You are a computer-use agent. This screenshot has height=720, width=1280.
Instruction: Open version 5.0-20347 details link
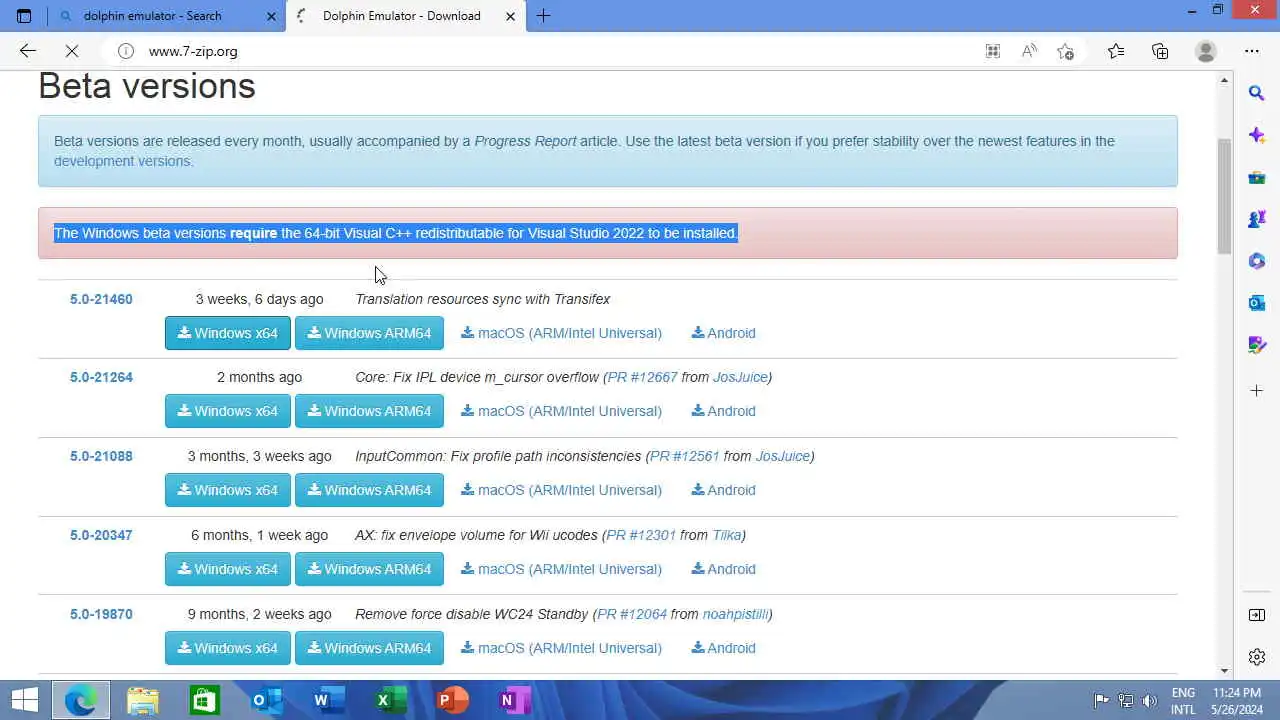(x=101, y=535)
